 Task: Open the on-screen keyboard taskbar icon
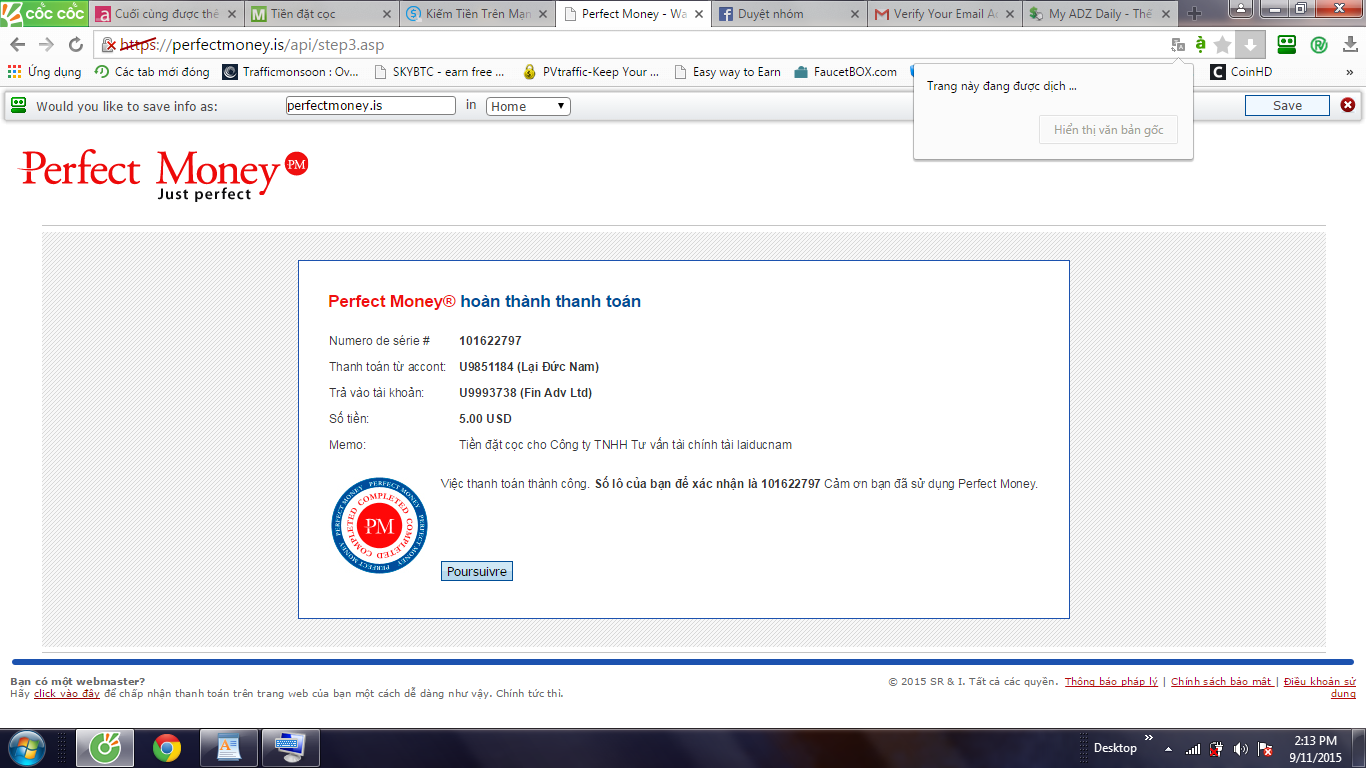point(291,748)
